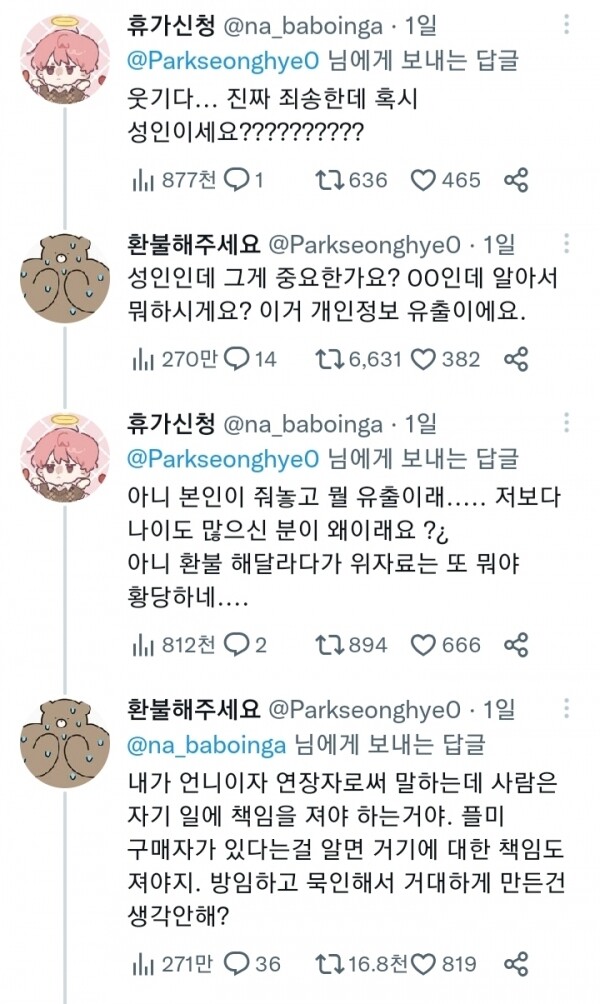Open replies on last tweet with 36 comments
The width and height of the screenshot is (600, 1004).
click(236, 964)
